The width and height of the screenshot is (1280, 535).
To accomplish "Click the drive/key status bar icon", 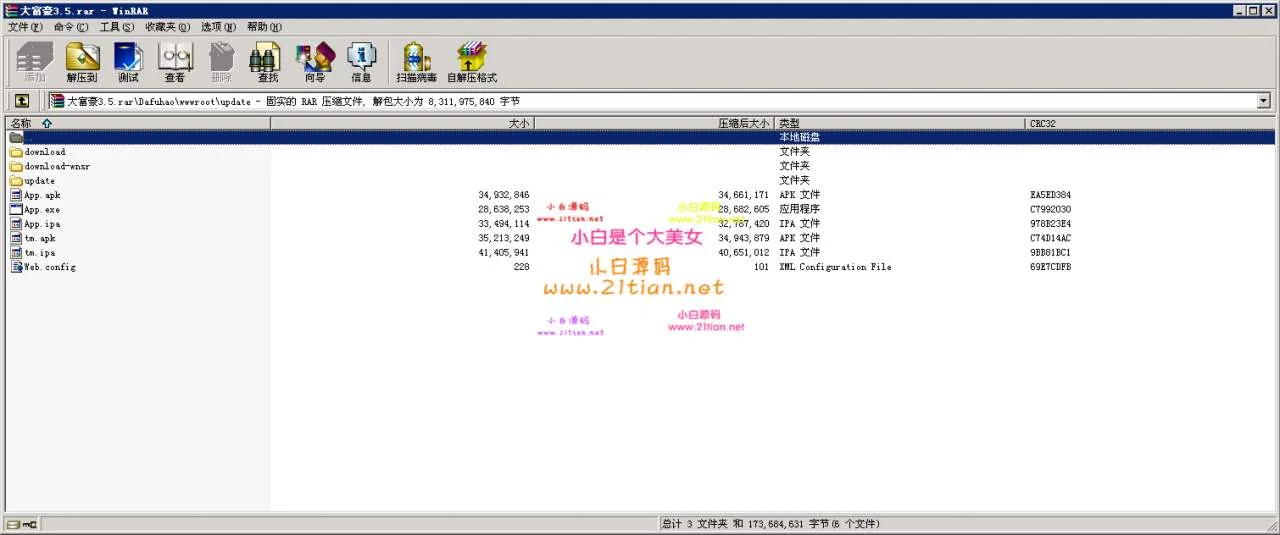I will [21, 524].
